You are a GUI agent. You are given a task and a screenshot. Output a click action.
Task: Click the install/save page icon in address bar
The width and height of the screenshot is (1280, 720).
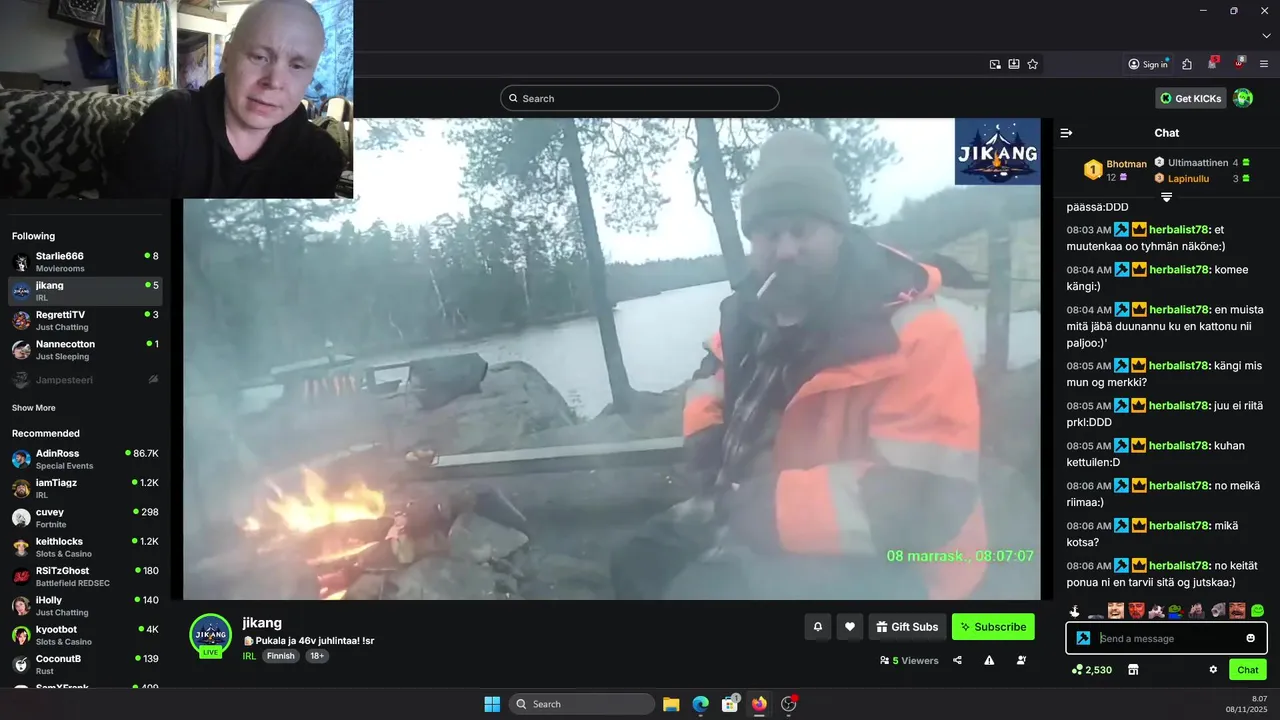(x=1014, y=64)
